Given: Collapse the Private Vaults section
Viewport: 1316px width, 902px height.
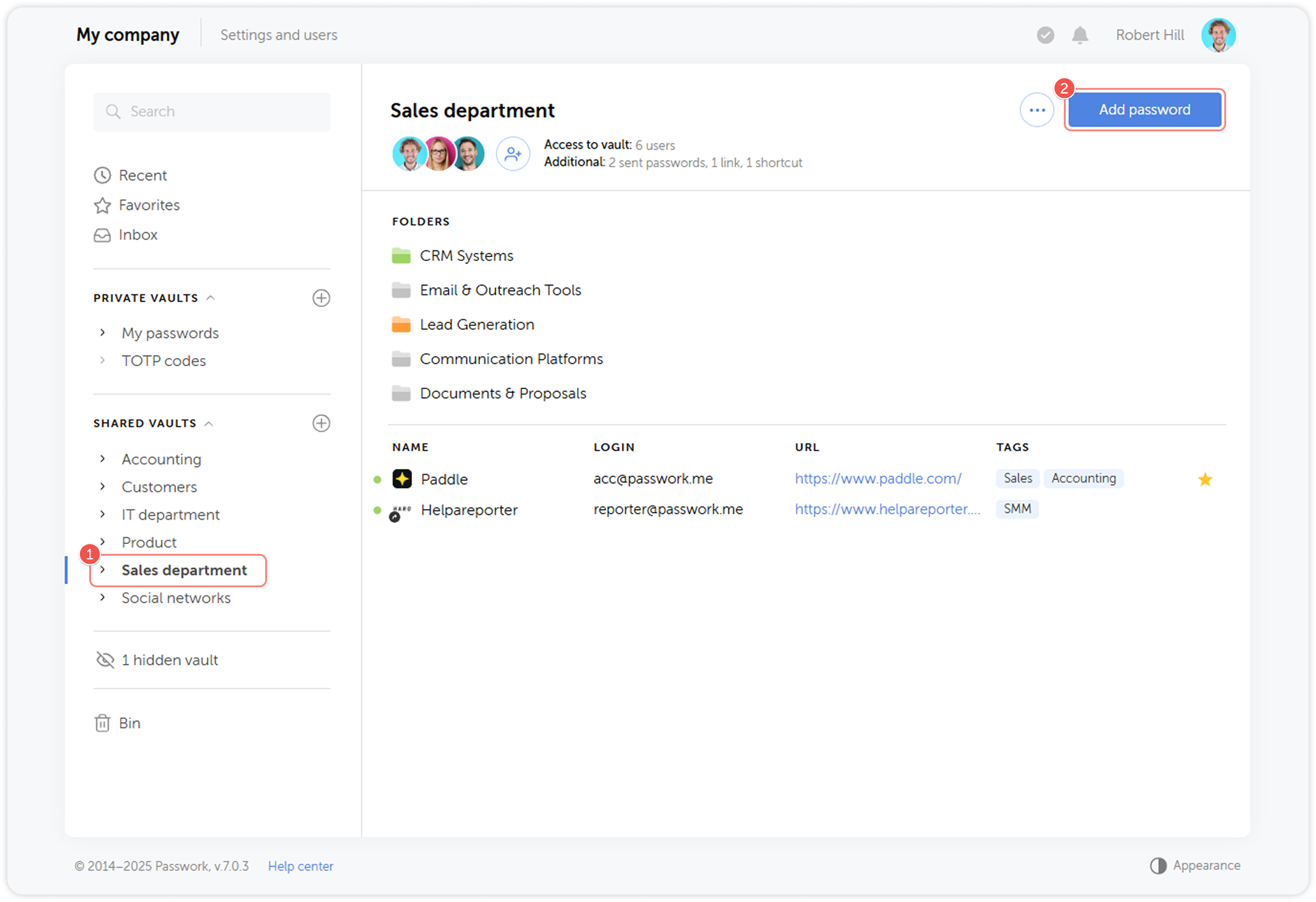Looking at the screenshot, I should click(x=211, y=298).
